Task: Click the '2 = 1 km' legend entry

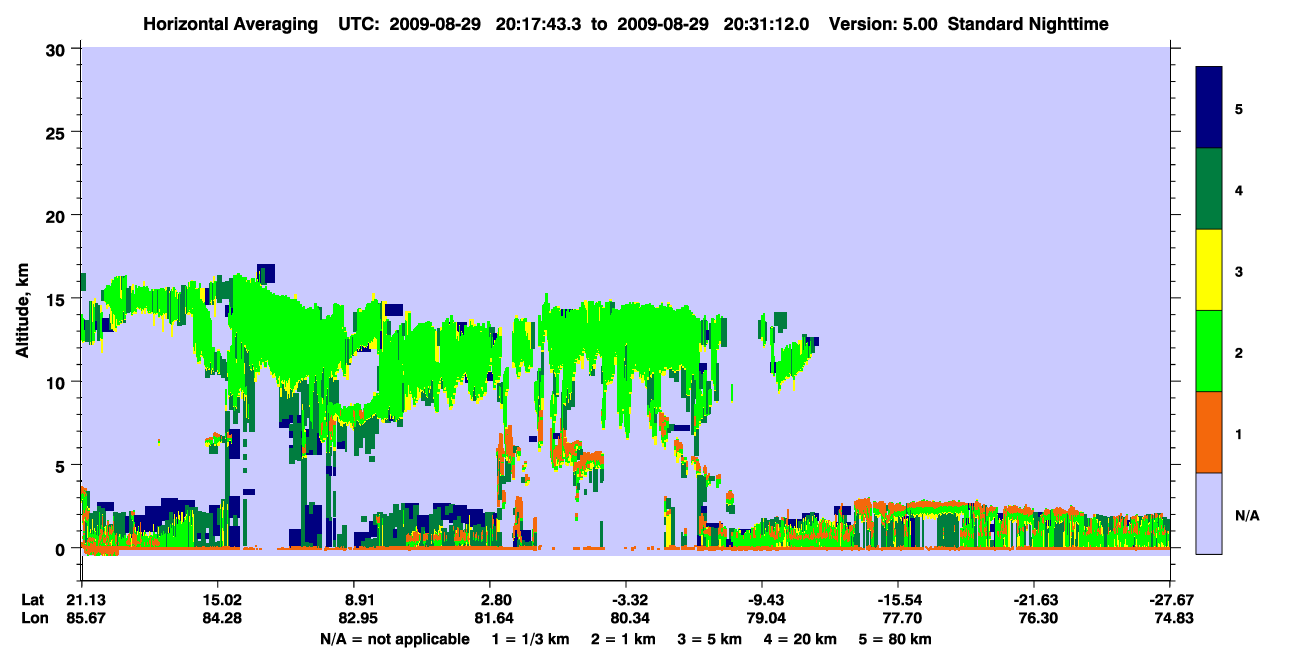Action: [x=623, y=639]
